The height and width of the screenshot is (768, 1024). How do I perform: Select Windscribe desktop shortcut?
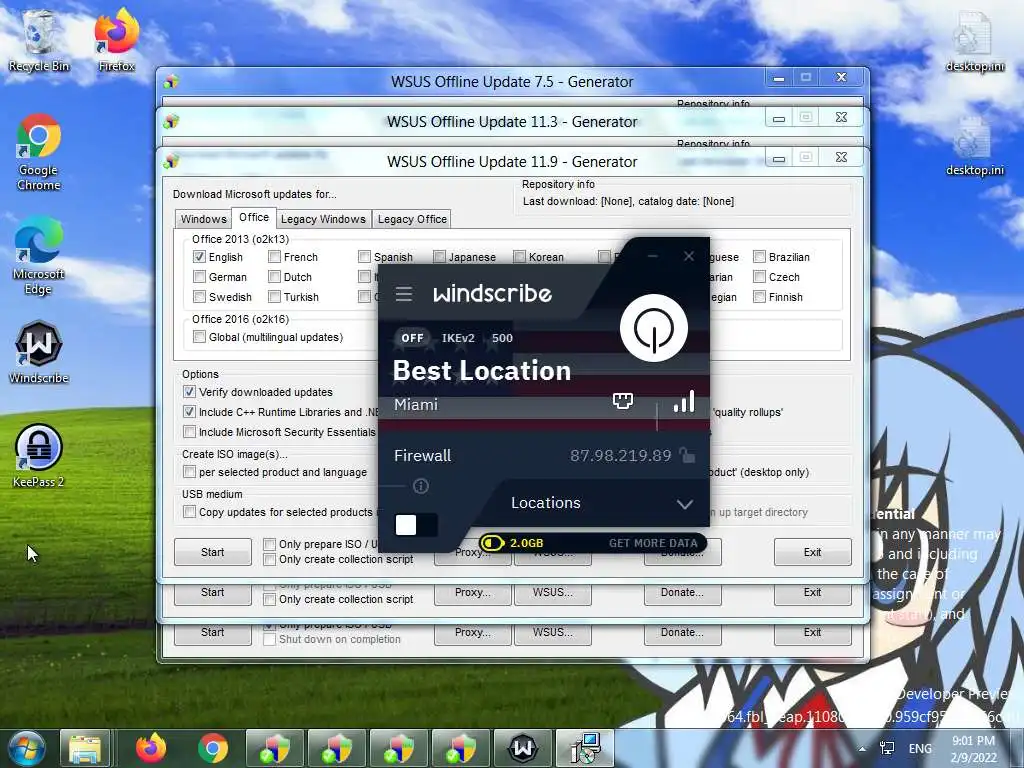pyautogui.click(x=39, y=352)
